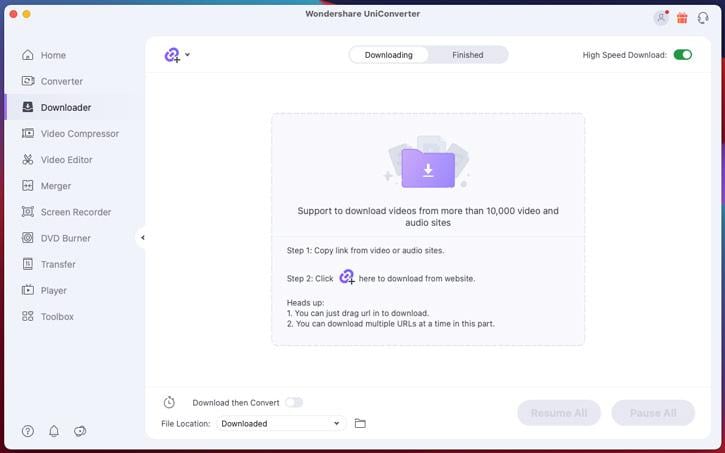Click the Video Compressor sidebar icon
Viewport: 725px width, 453px height.
point(28,133)
